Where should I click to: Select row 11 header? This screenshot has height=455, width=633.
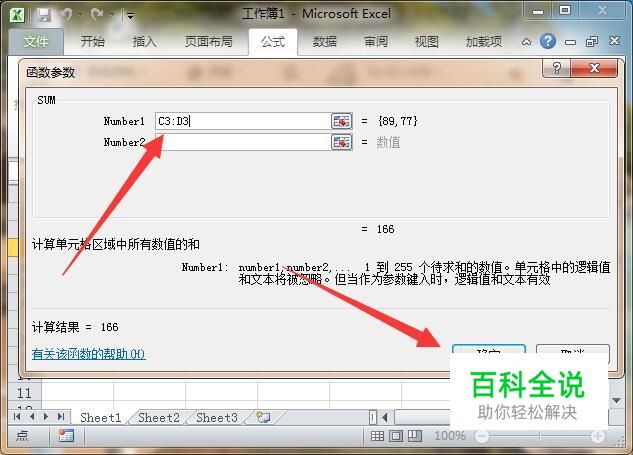click(24, 393)
